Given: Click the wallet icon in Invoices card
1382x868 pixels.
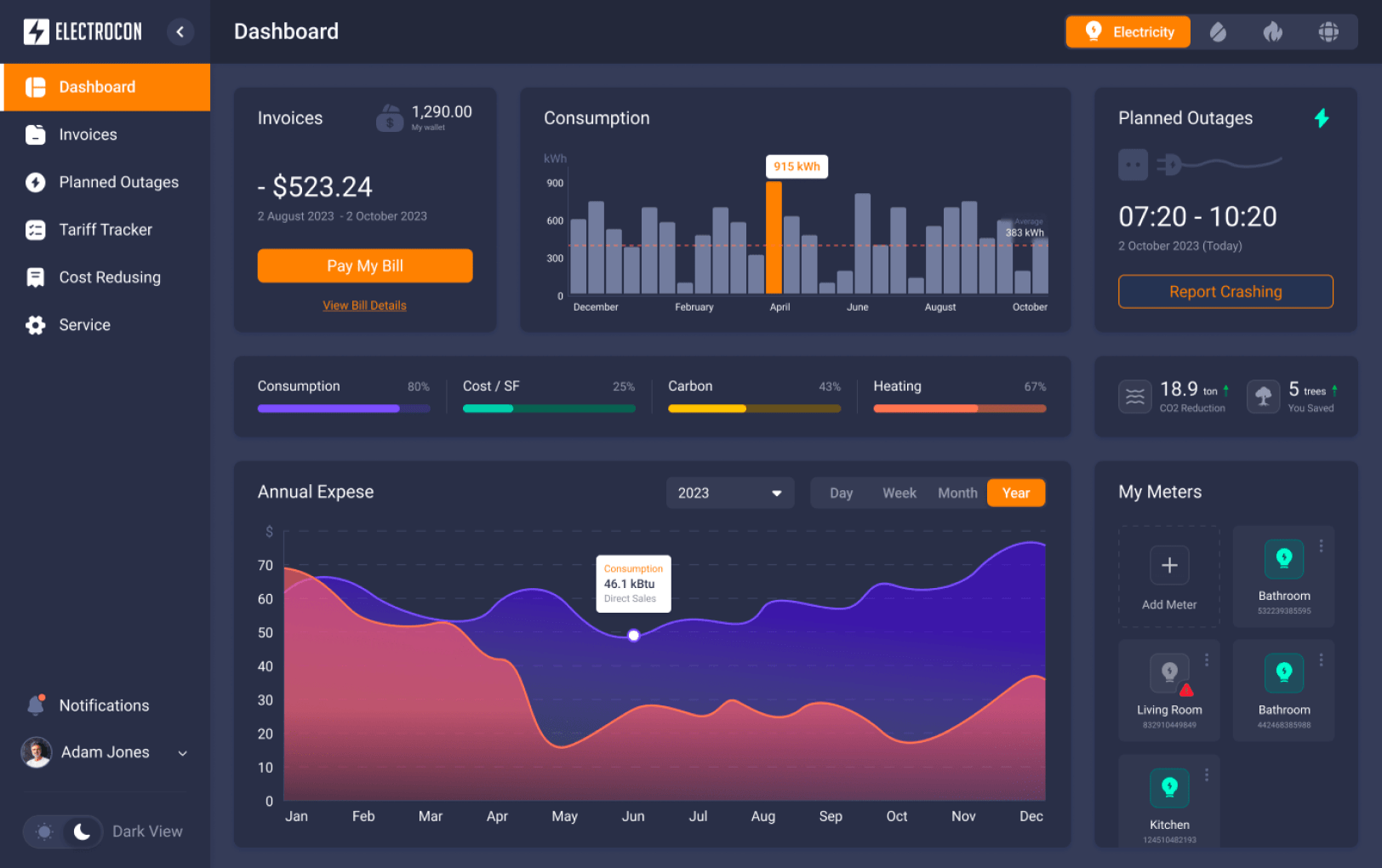Looking at the screenshot, I should coord(390,117).
